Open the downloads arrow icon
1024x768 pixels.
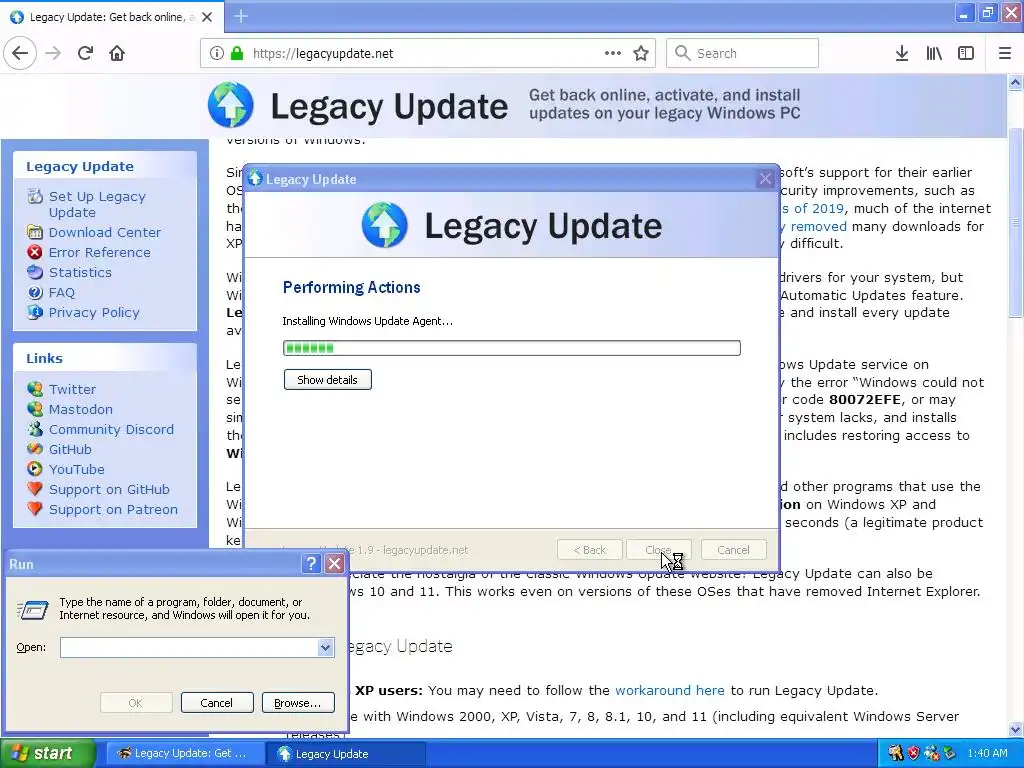pyautogui.click(x=902, y=54)
